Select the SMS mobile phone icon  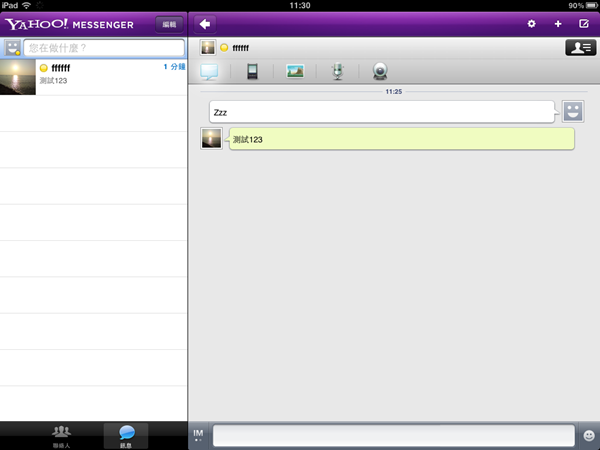coord(252,71)
